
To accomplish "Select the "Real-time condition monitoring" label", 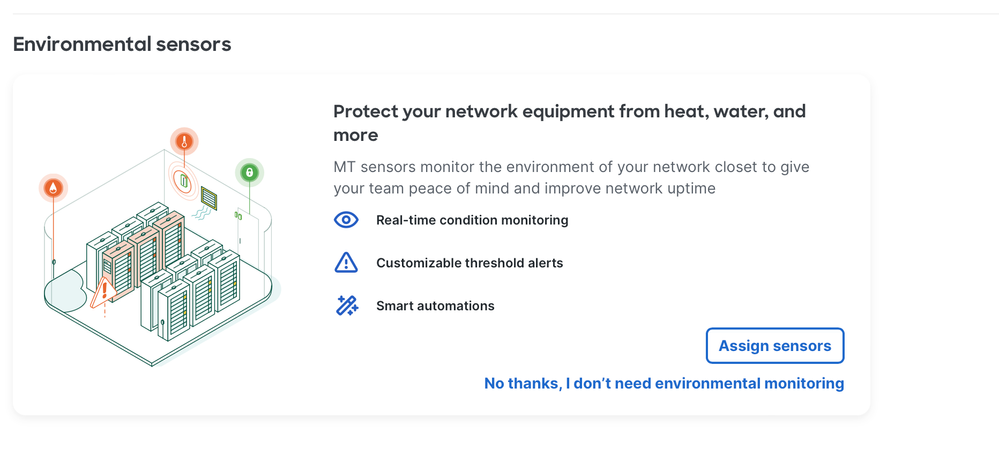I will (x=472, y=220).
